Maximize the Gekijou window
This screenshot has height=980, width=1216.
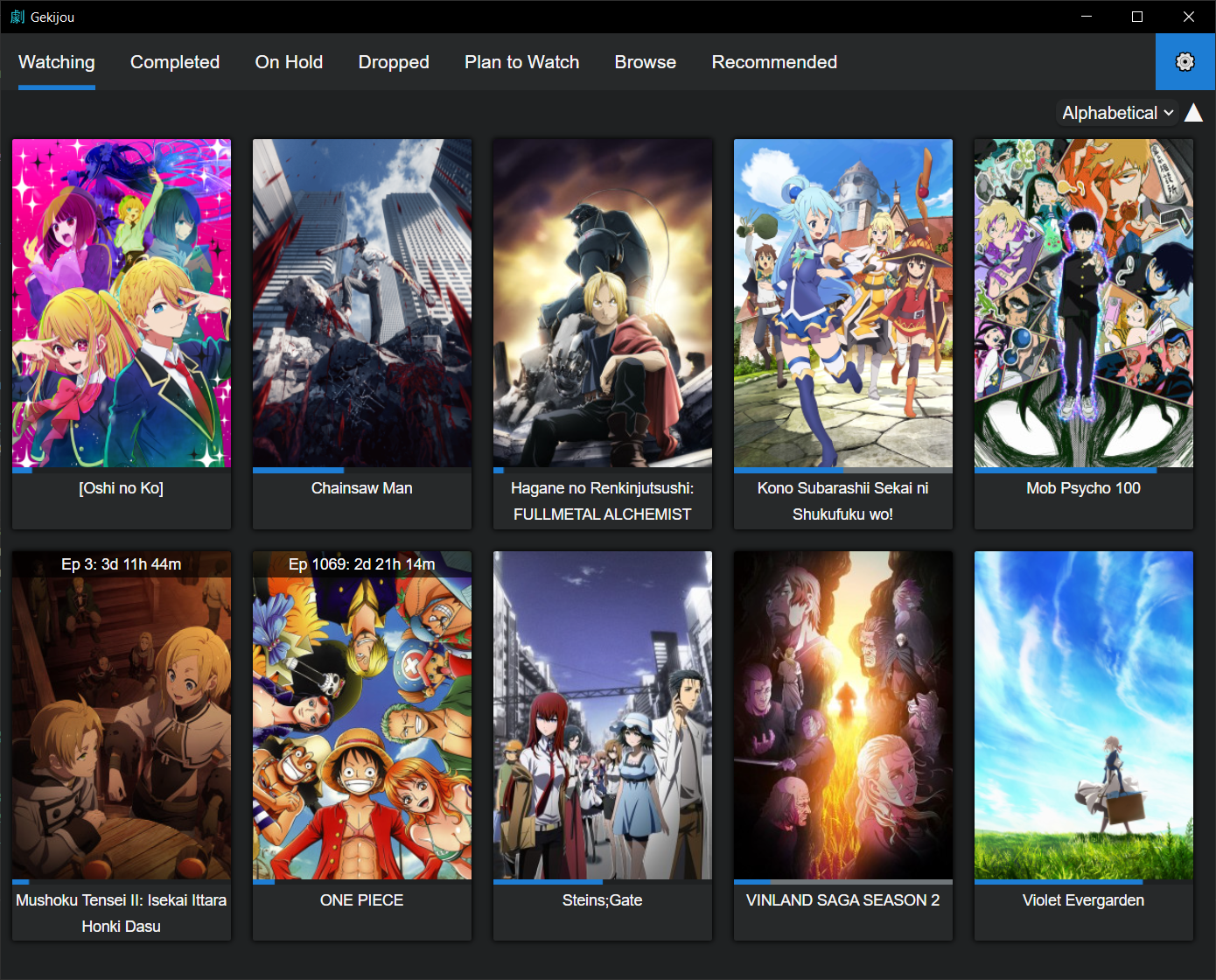[x=1137, y=17]
